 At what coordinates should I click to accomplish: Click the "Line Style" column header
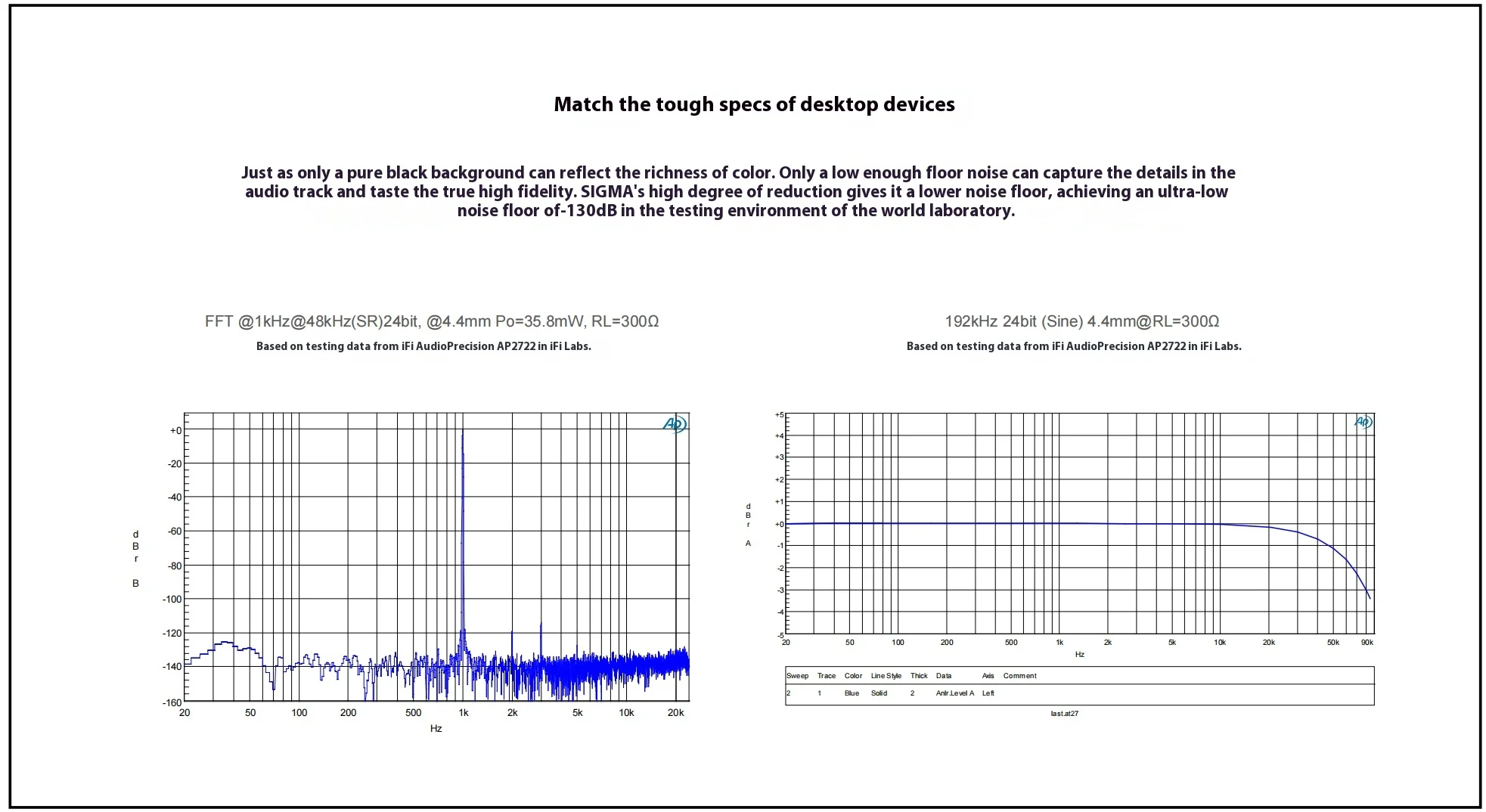coord(886,676)
